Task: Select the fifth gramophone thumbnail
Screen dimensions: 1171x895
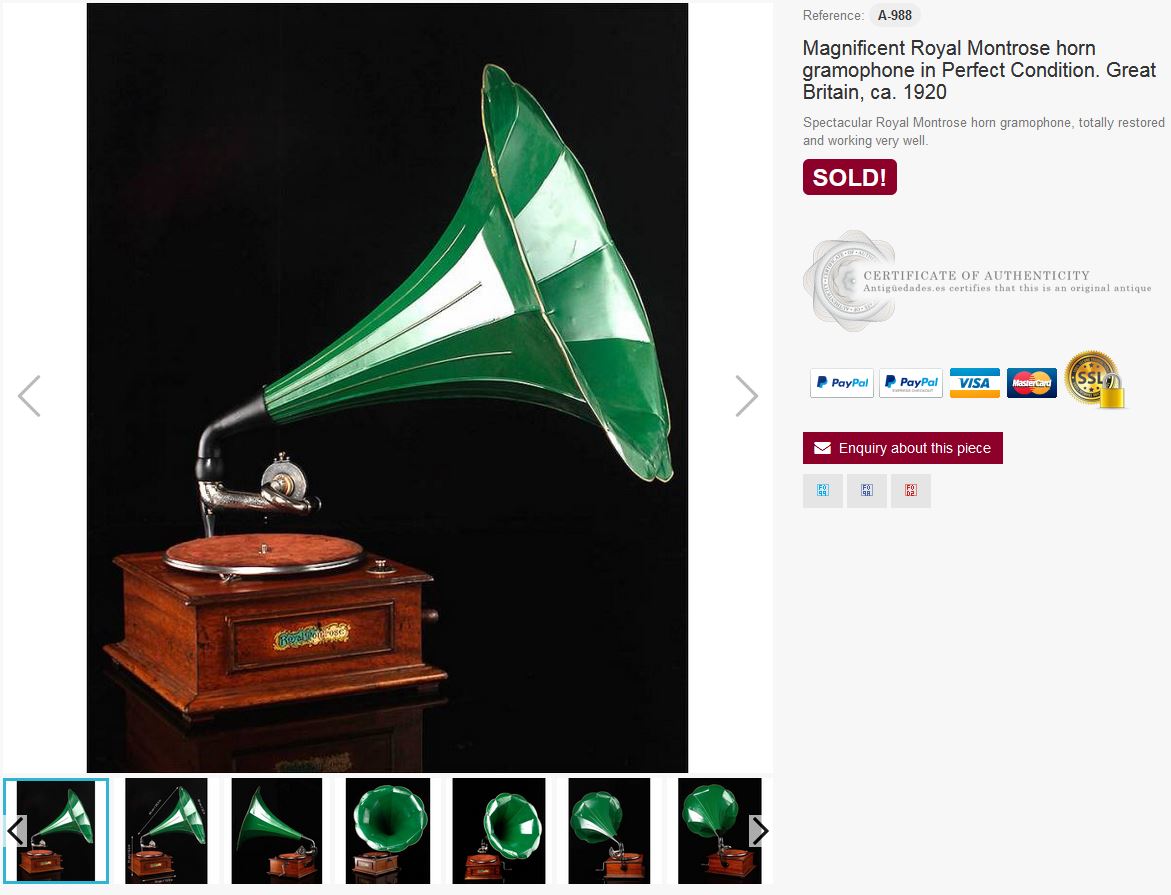Action: point(499,831)
